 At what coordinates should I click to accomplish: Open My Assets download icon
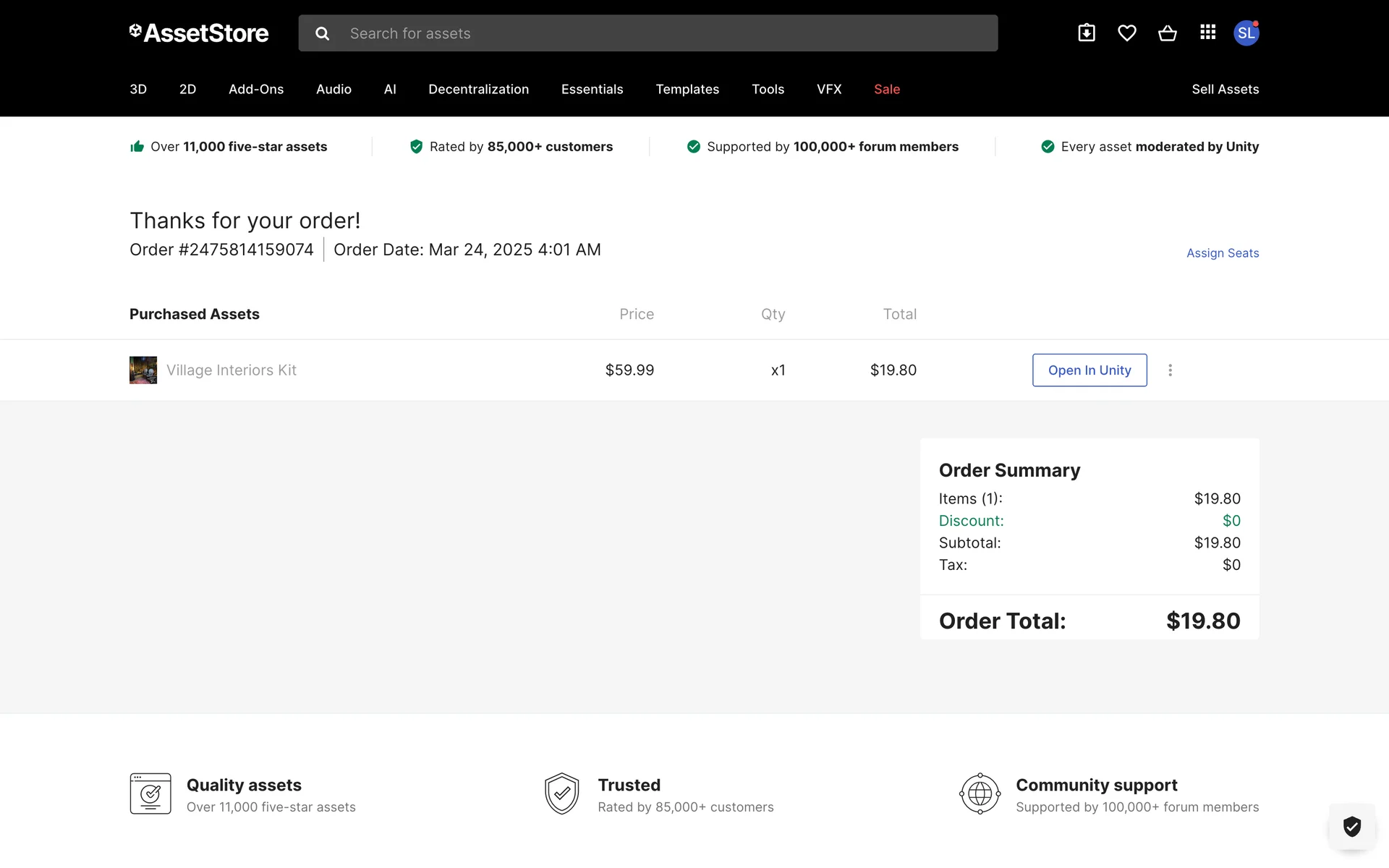tap(1087, 33)
